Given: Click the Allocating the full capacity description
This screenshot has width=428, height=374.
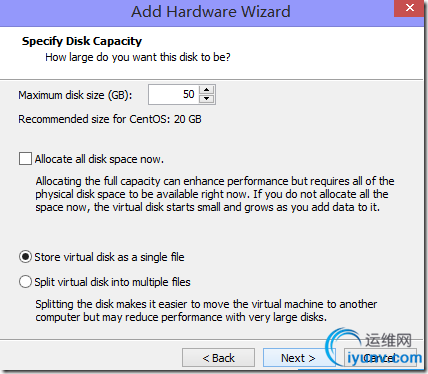Looking at the screenshot, I should pos(215,194).
